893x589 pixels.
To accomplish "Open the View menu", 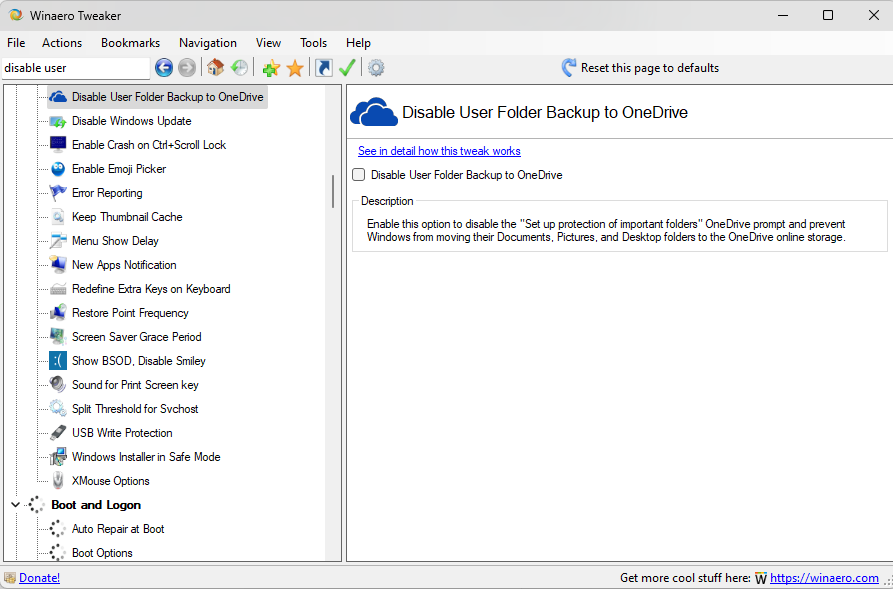I will click(268, 43).
